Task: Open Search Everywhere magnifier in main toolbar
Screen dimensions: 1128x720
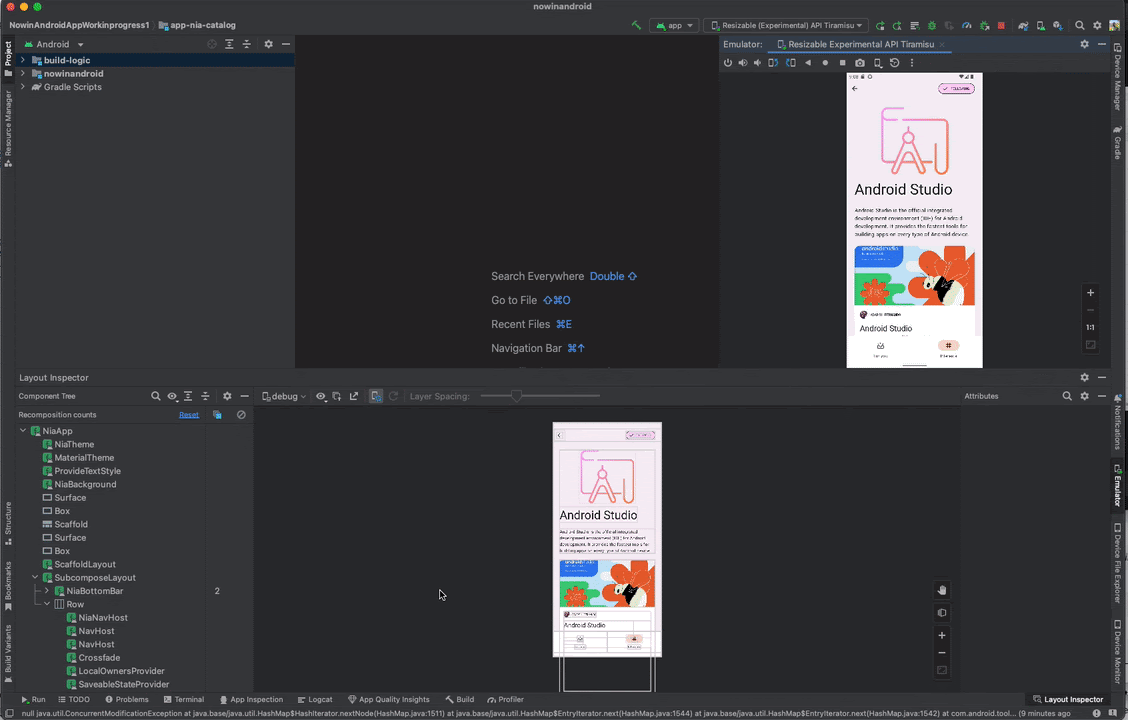Action: point(1080,25)
